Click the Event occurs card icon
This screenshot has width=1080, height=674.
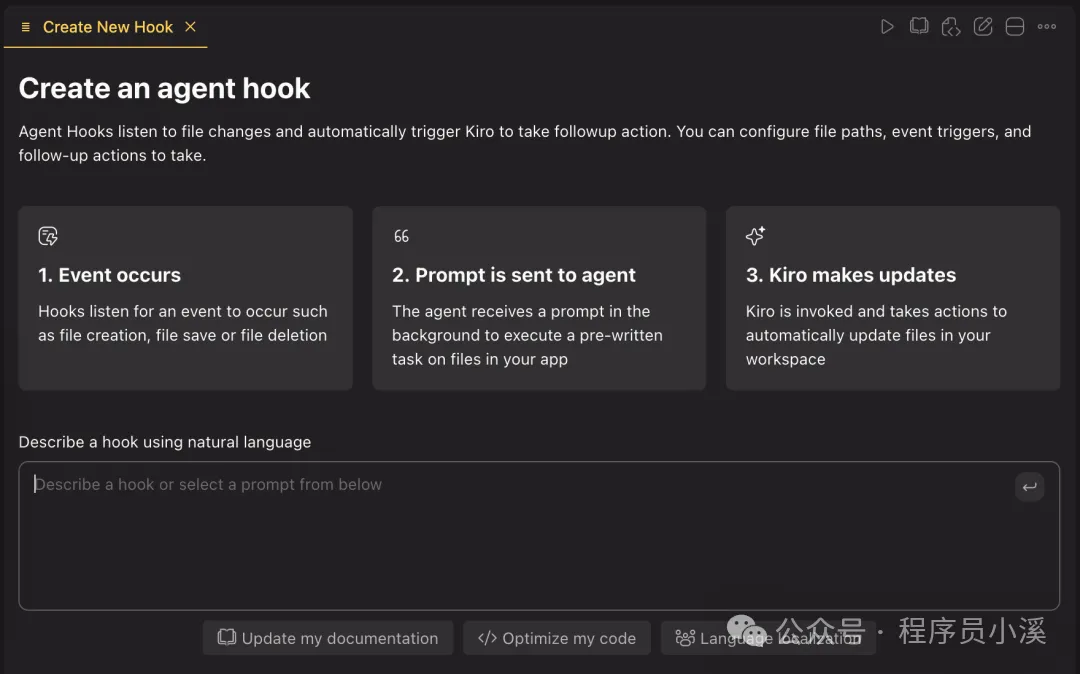pyautogui.click(x=48, y=236)
